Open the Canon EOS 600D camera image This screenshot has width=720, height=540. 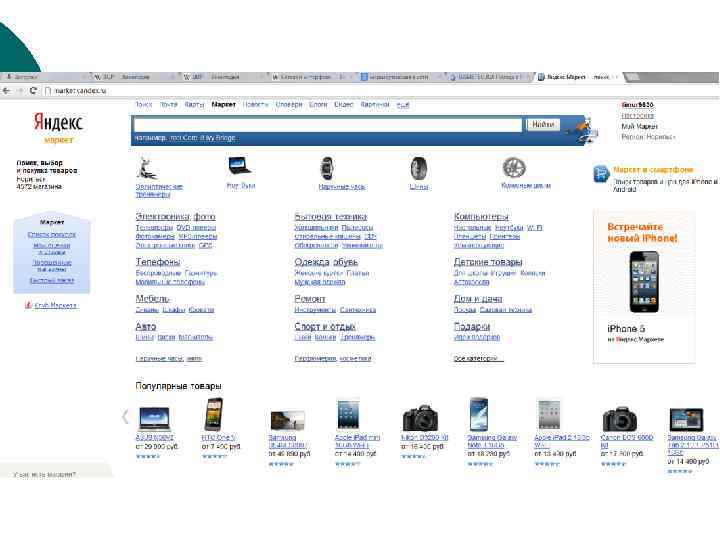620,418
